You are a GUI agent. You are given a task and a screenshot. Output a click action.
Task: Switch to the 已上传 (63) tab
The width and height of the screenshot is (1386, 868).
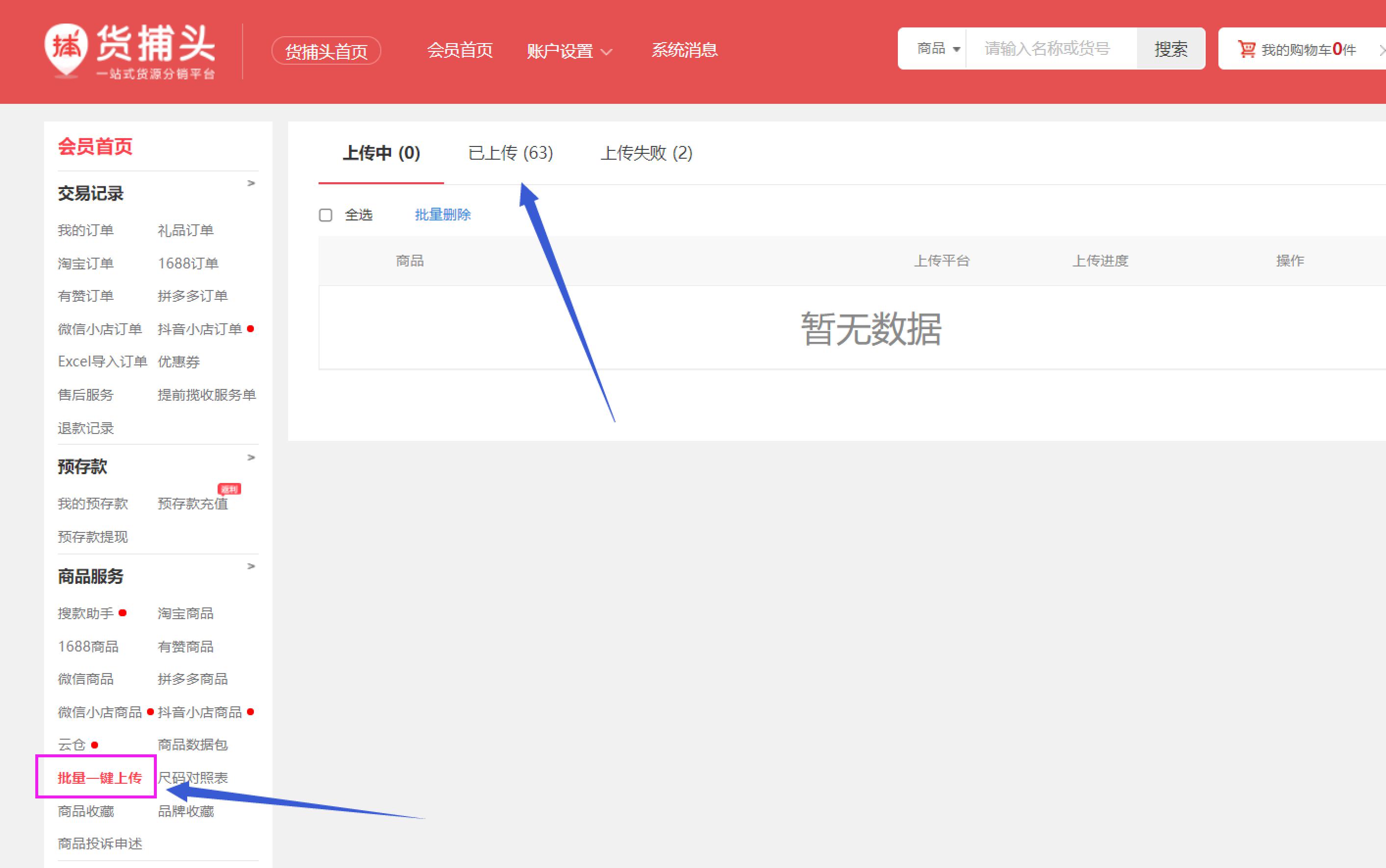click(x=511, y=153)
